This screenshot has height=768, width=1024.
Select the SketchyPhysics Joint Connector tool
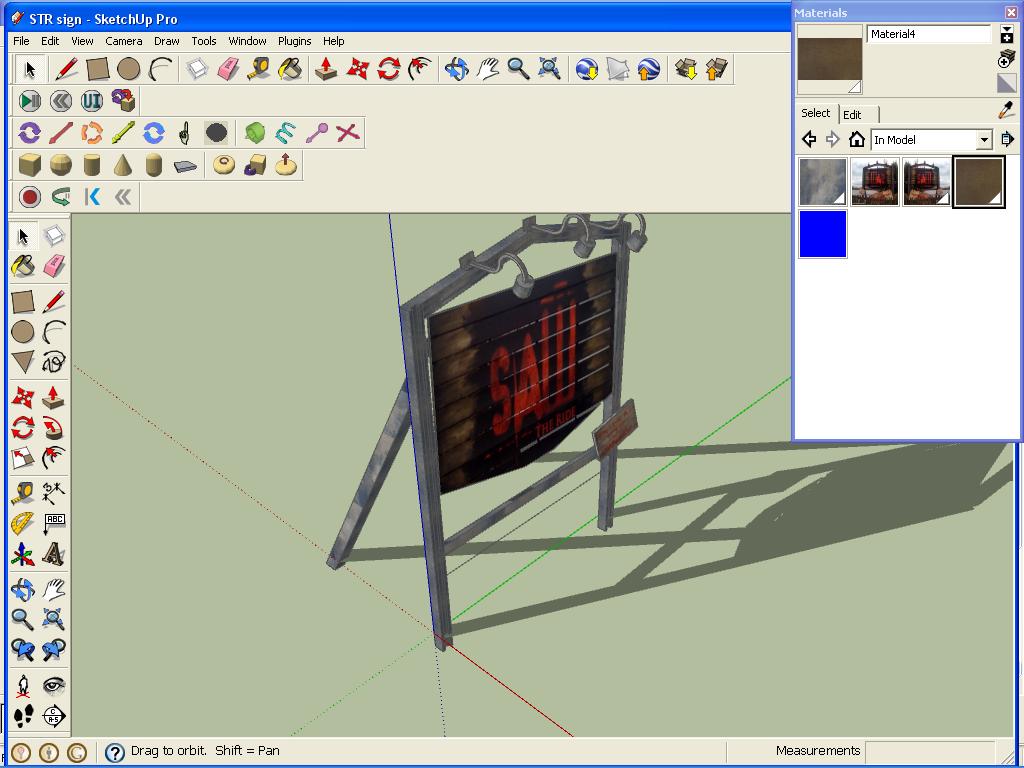pyautogui.click(x=123, y=101)
